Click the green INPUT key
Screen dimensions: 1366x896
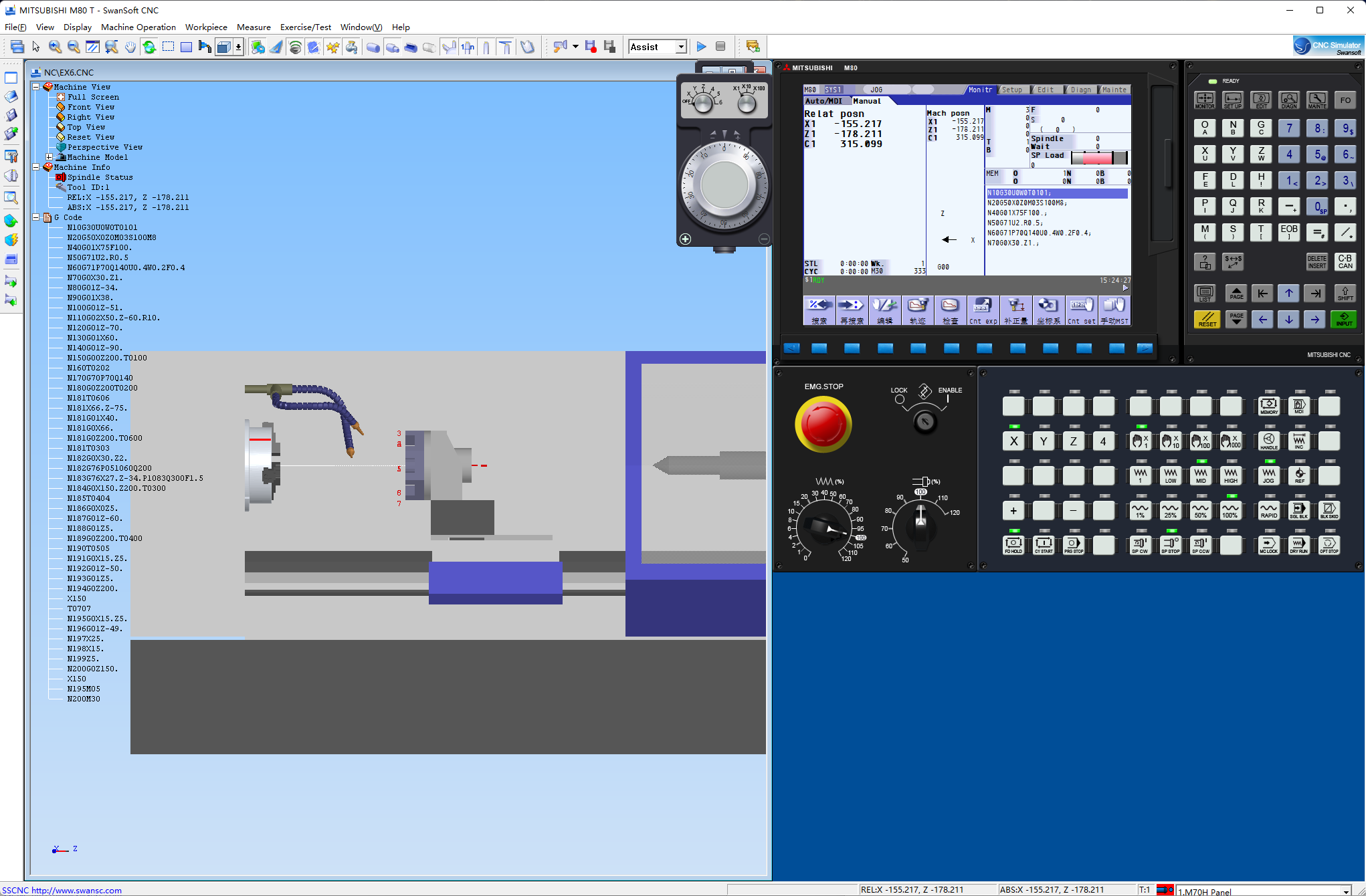coord(1343,319)
